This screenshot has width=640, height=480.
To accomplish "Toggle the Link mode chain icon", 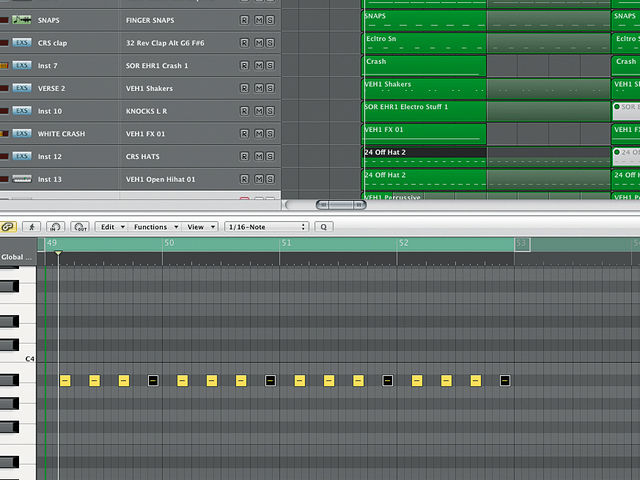I will click(x=8, y=227).
